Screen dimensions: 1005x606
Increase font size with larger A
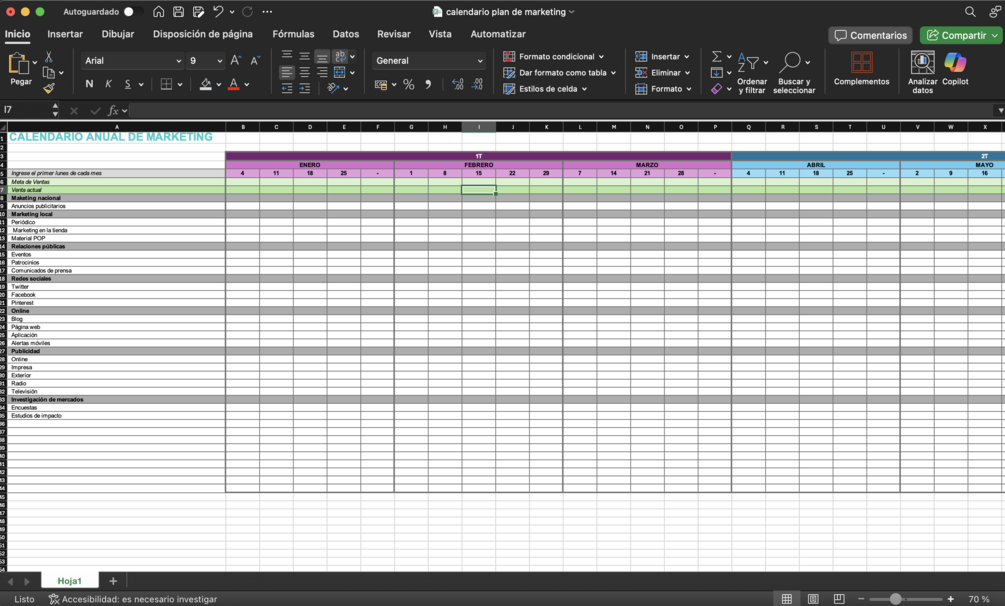point(236,60)
